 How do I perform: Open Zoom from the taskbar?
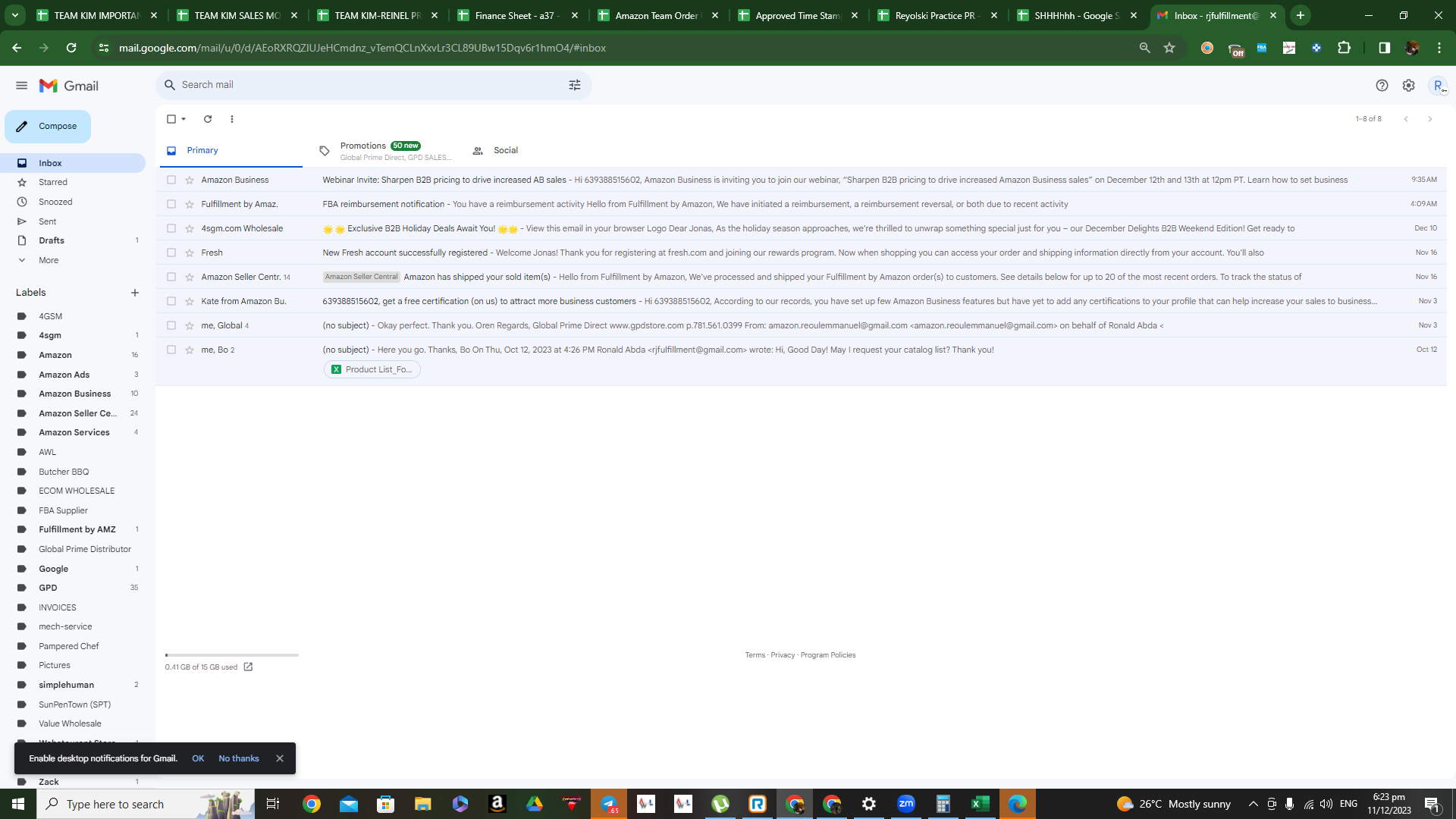point(906,804)
